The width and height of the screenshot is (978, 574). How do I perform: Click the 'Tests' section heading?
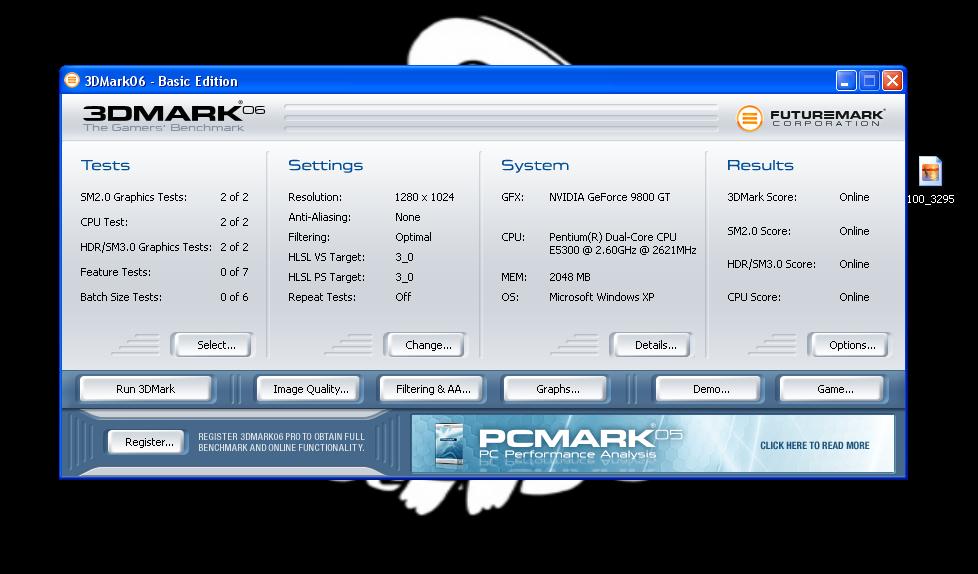click(x=105, y=165)
